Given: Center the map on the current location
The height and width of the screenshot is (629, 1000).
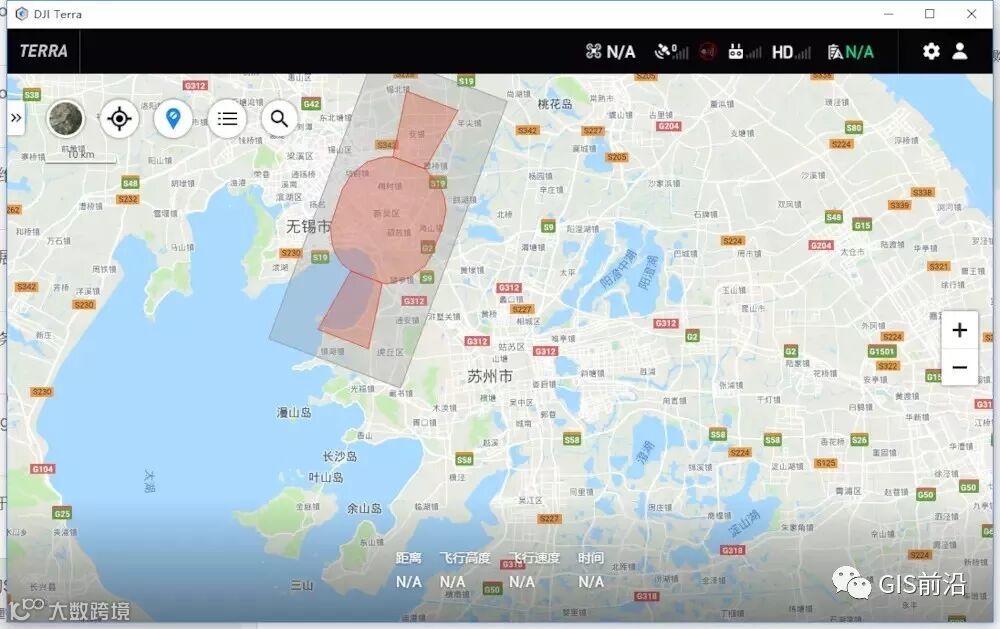Looking at the screenshot, I should (119, 119).
